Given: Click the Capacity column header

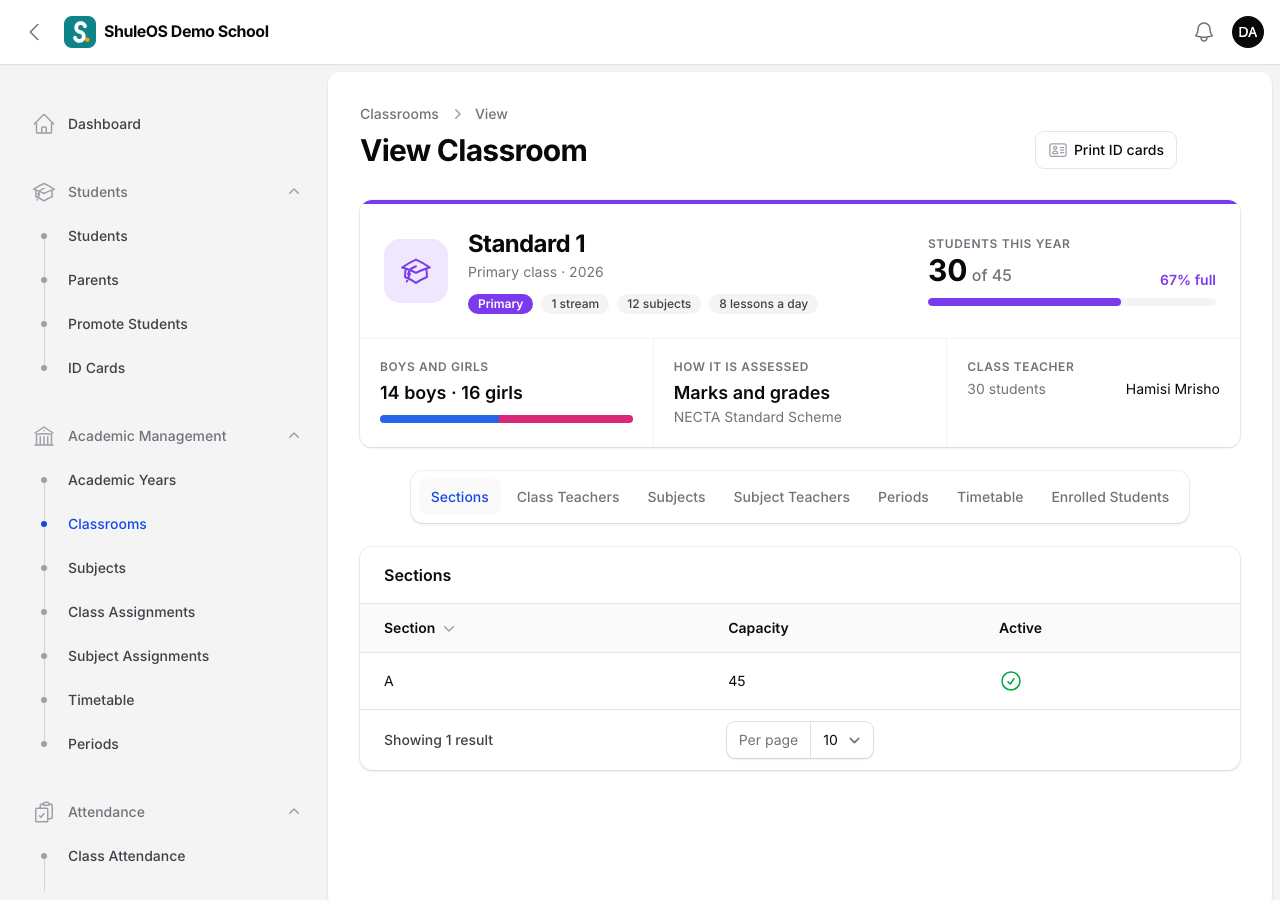Looking at the screenshot, I should click(x=758, y=628).
